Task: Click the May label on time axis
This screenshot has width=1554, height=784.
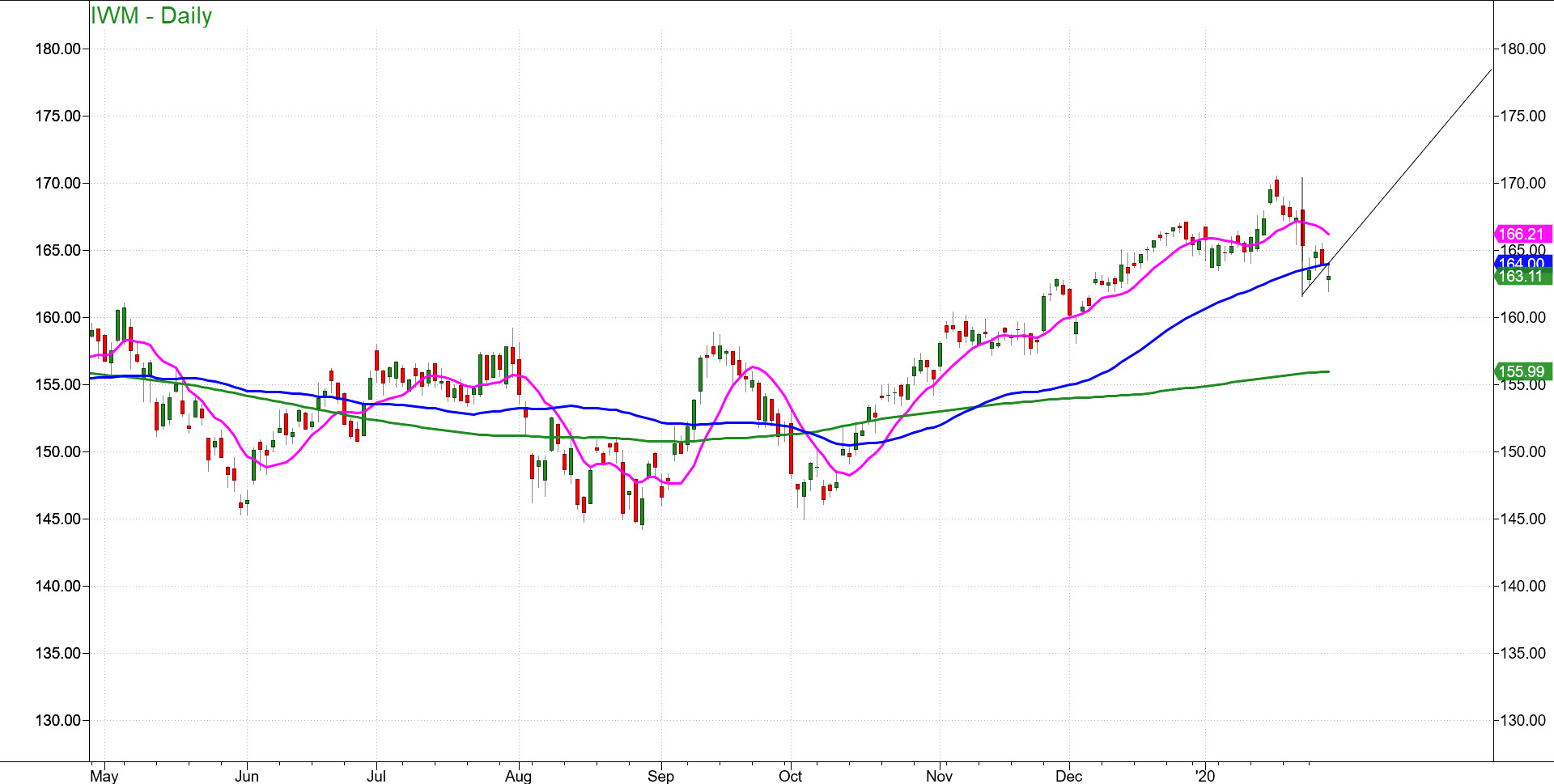Action: coord(104,776)
